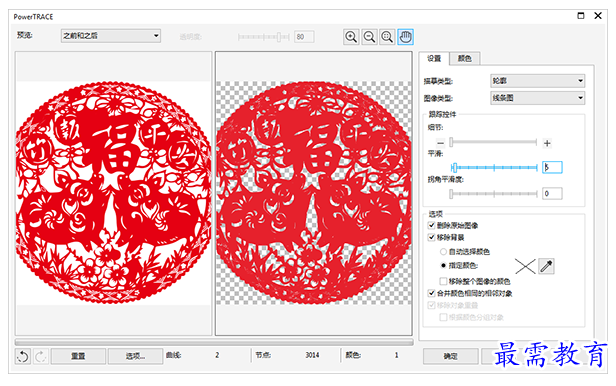
Task: Click the 拐角平滑度 value field
Action: 552,194
